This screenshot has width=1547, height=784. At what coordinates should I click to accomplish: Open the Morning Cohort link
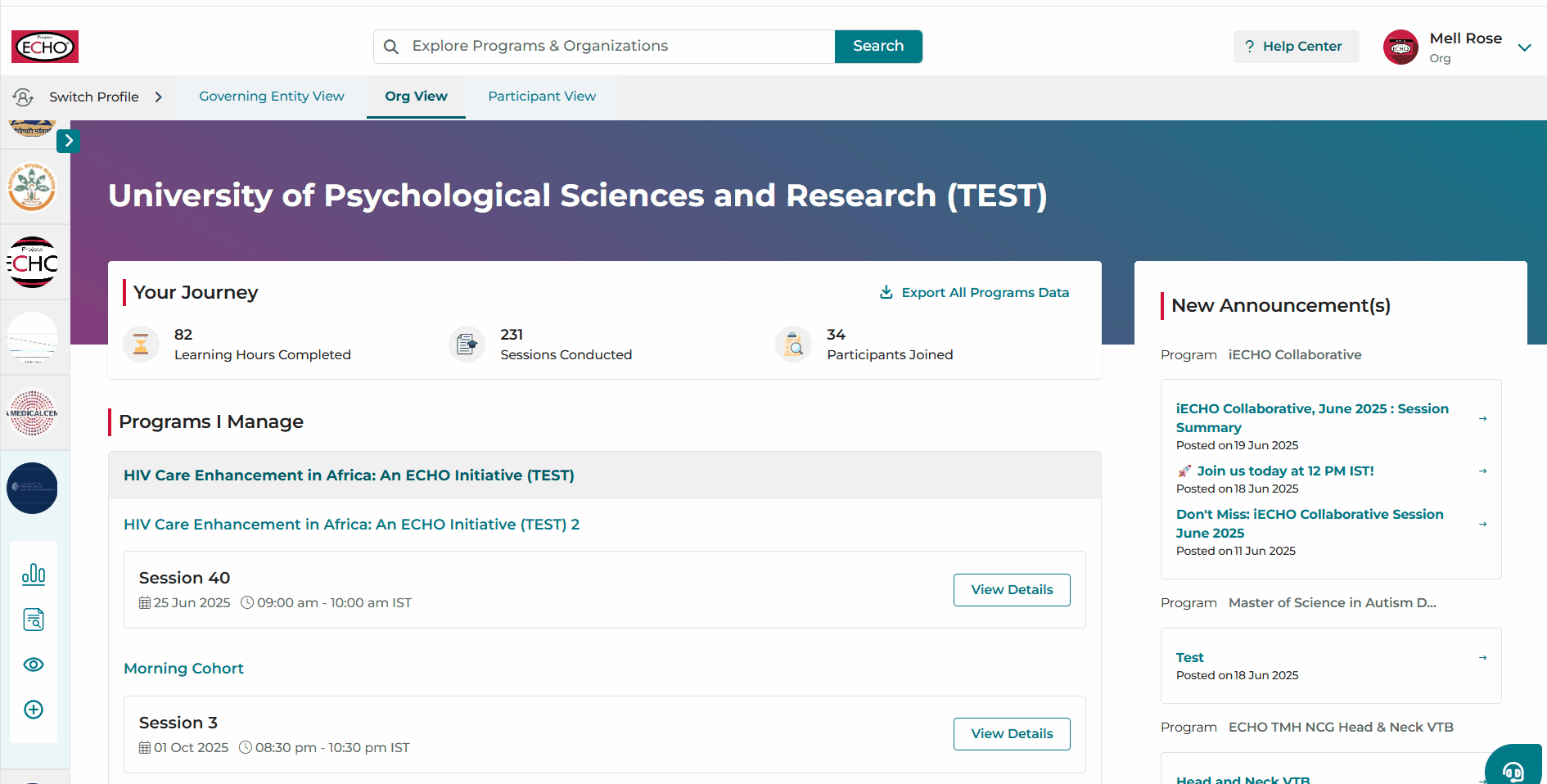click(183, 669)
